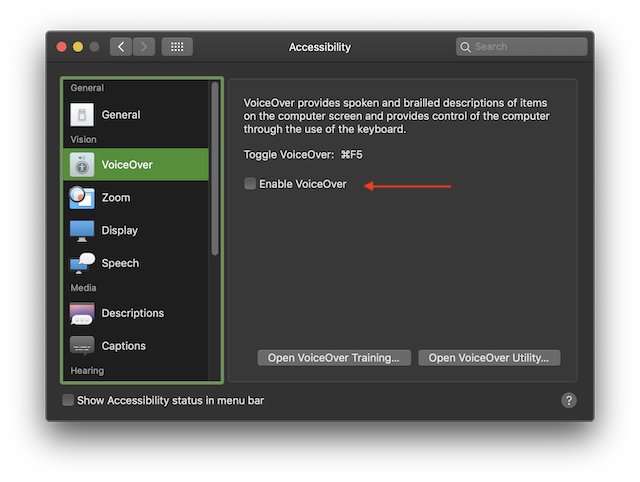
Task: Close the Accessibility window
Action: click(62, 47)
